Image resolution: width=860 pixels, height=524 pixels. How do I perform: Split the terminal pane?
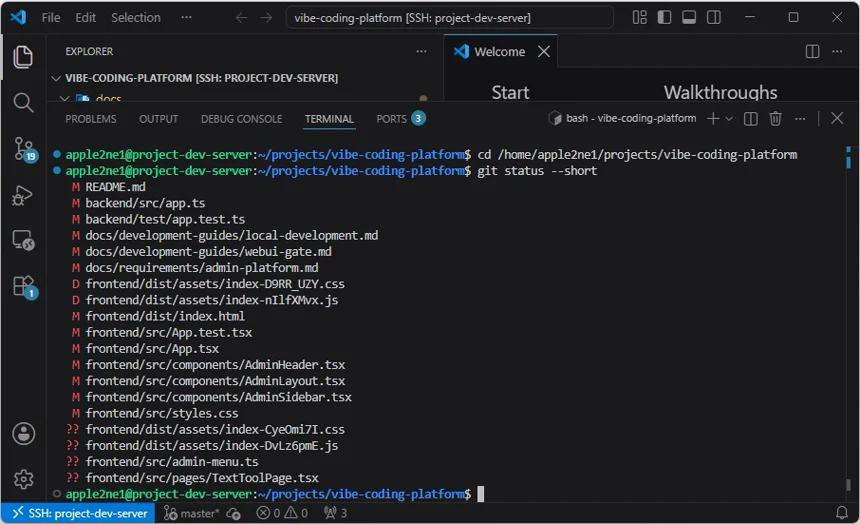click(x=750, y=119)
